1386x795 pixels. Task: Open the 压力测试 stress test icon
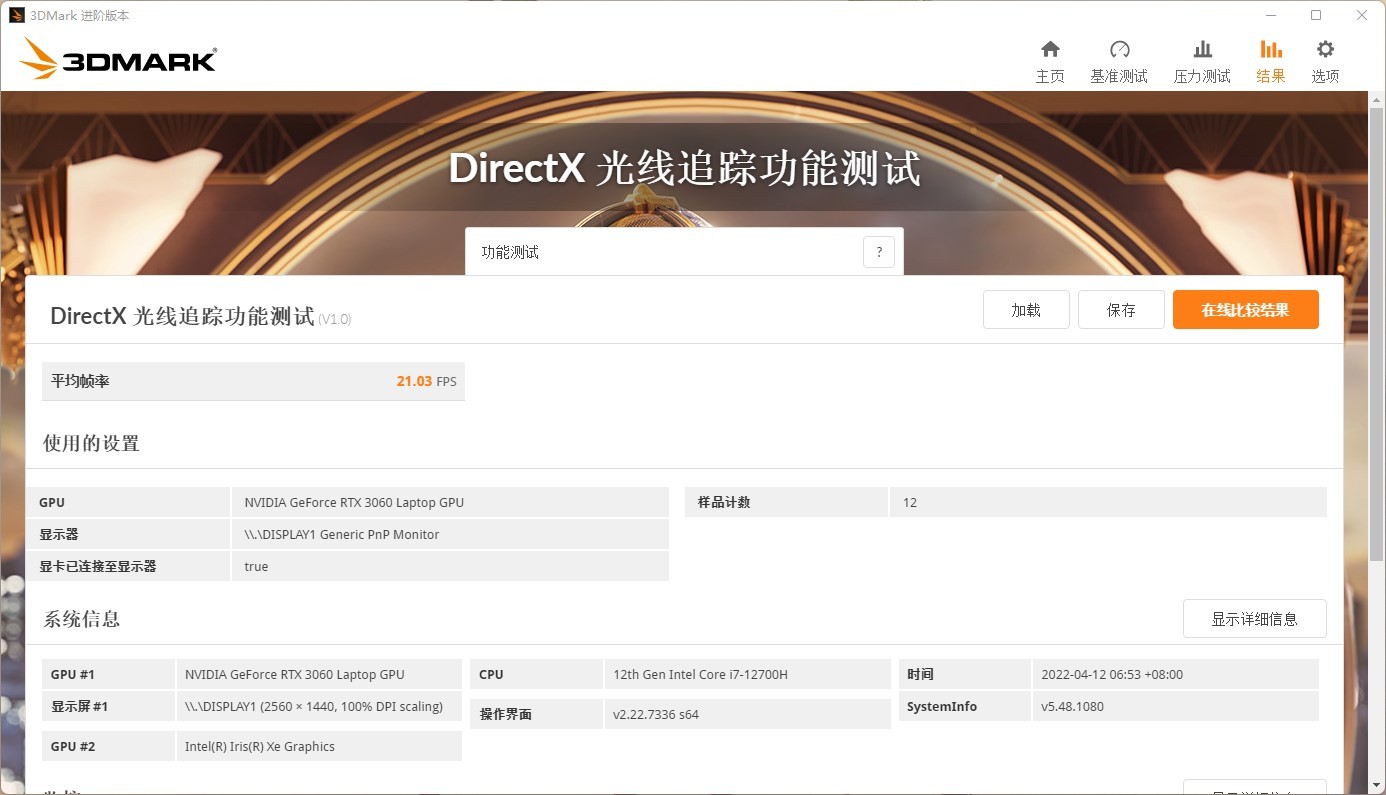click(1202, 50)
